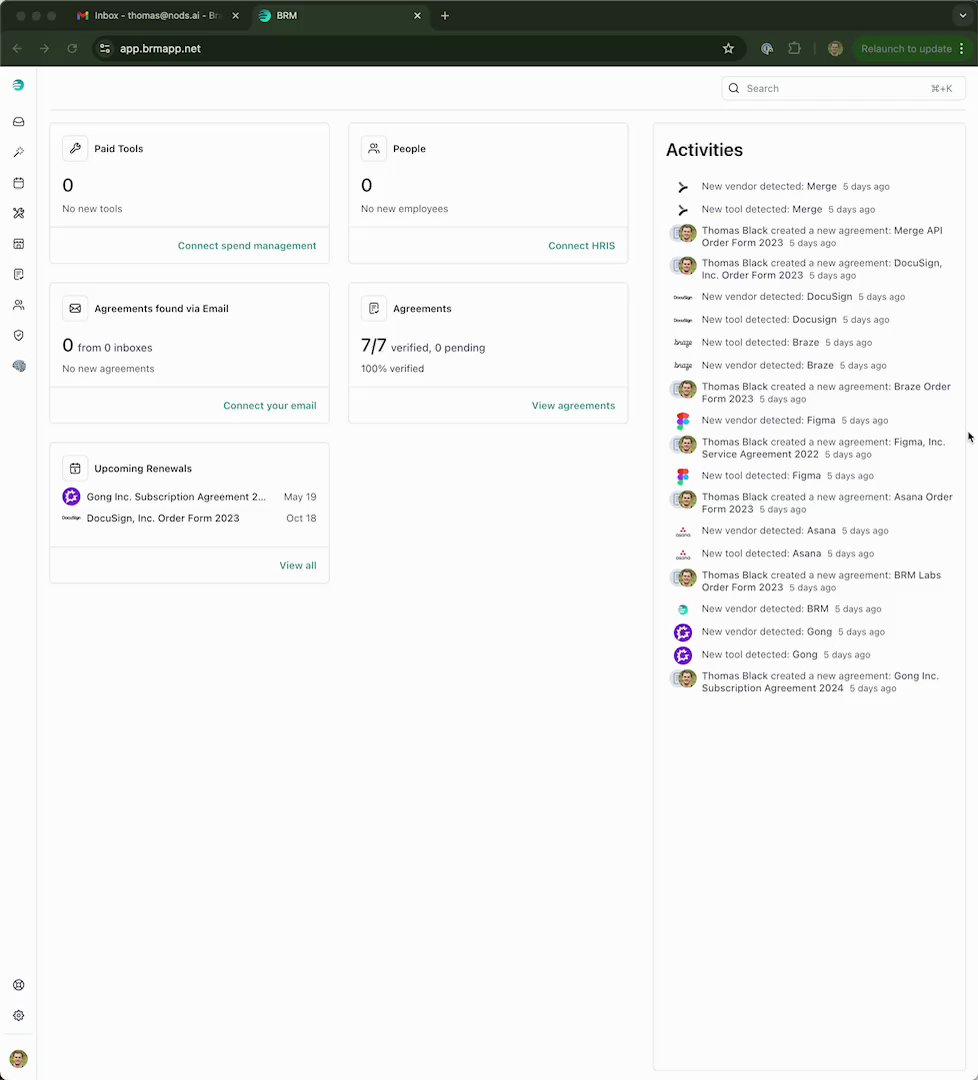Screen dimensions: 978x1080
Task: Click New vendor detected: Gong activity
Action: [x=793, y=632]
